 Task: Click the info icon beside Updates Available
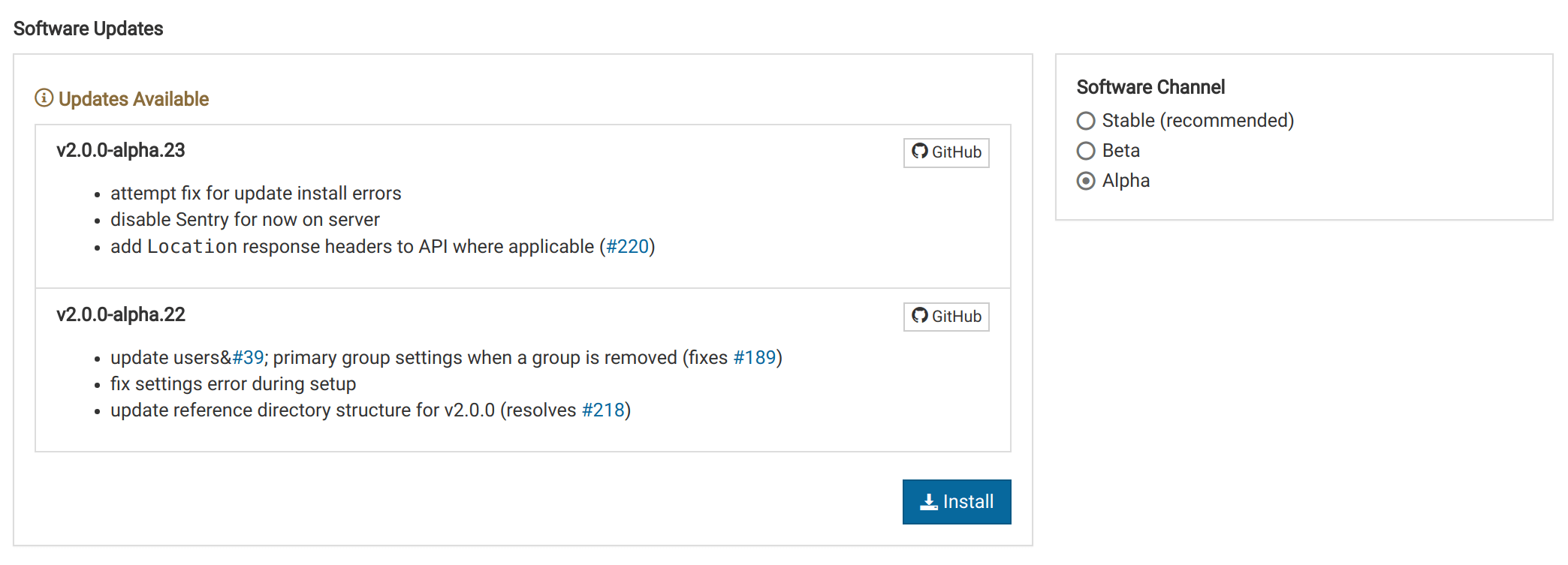[x=44, y=98]
